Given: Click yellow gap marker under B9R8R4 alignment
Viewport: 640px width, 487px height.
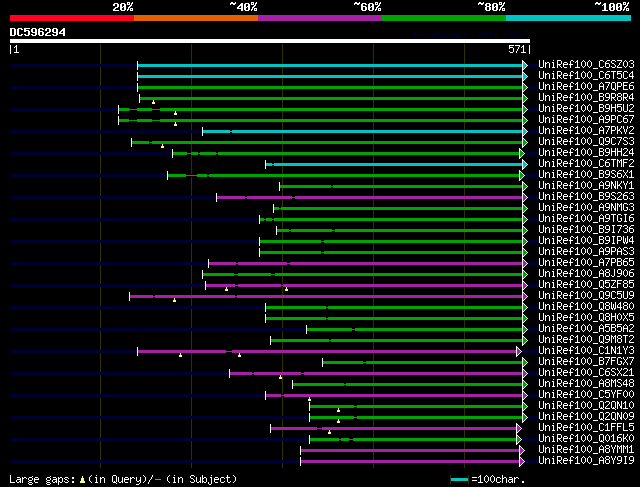Looking at the screenshot, I should pos(153,102).
